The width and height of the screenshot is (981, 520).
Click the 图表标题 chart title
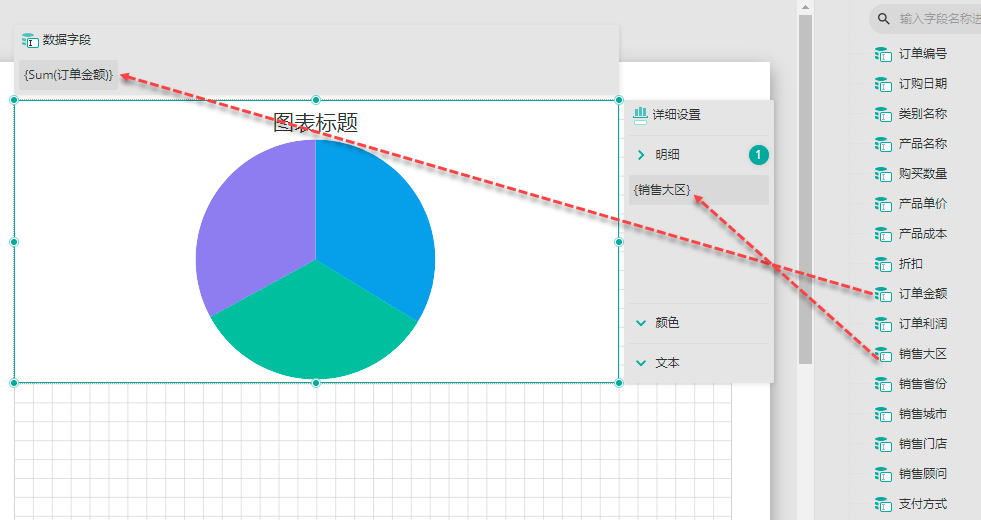pos(315,123)
